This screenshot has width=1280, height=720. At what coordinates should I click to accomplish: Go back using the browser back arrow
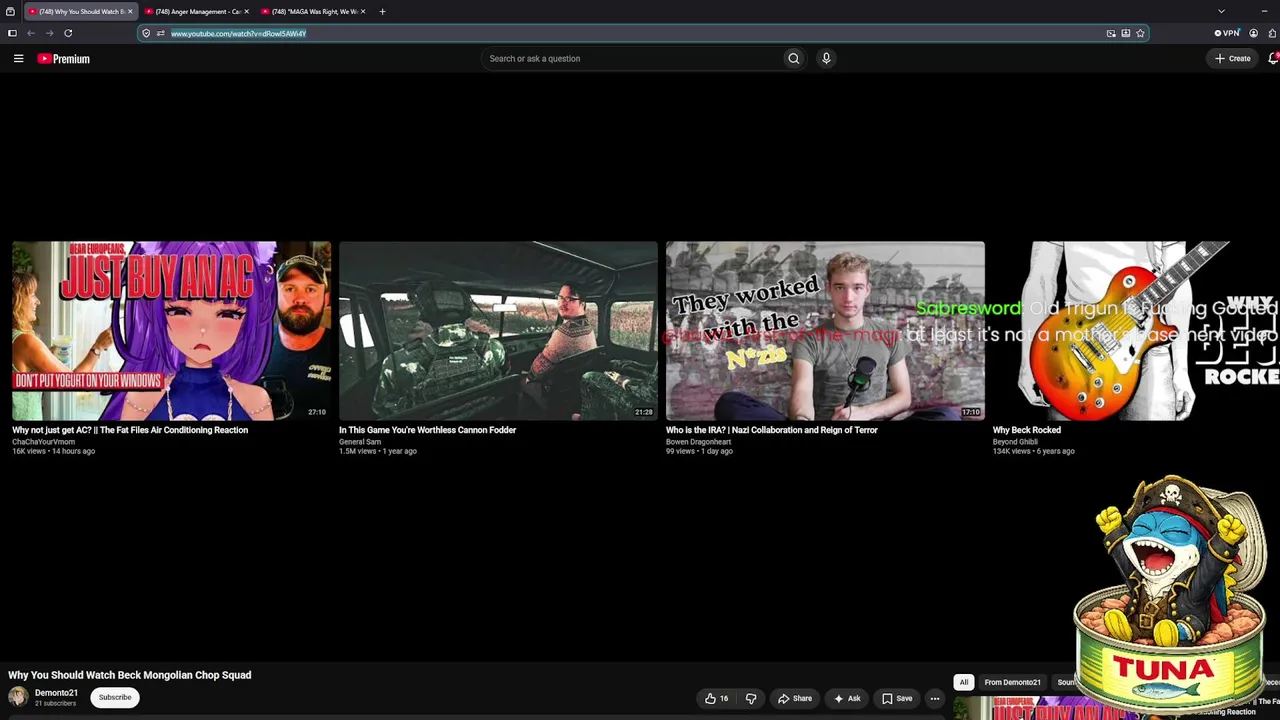31,33
